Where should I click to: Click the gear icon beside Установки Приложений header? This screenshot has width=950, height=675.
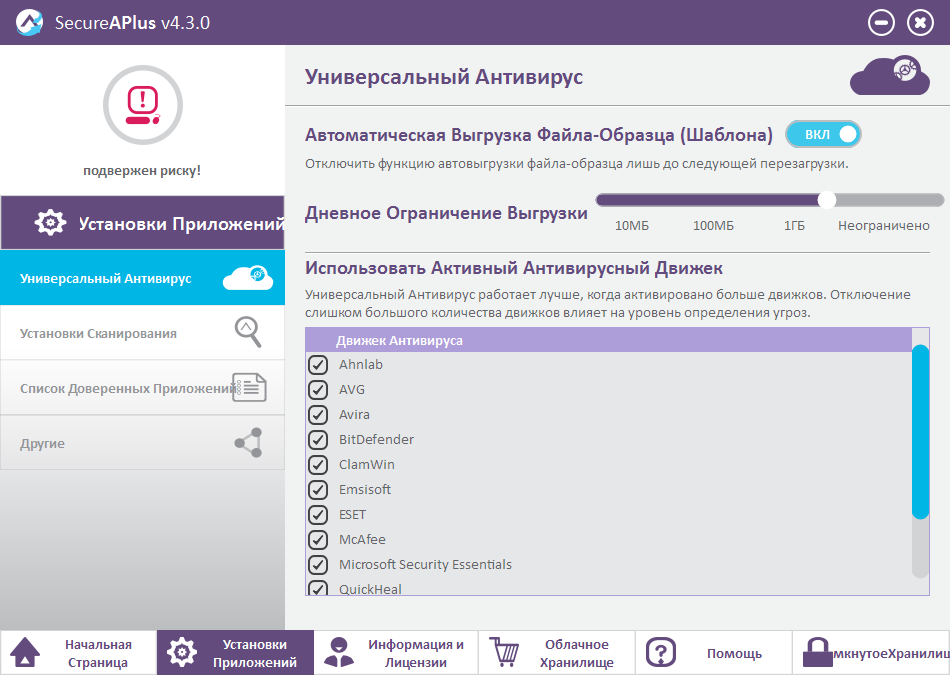50,222
